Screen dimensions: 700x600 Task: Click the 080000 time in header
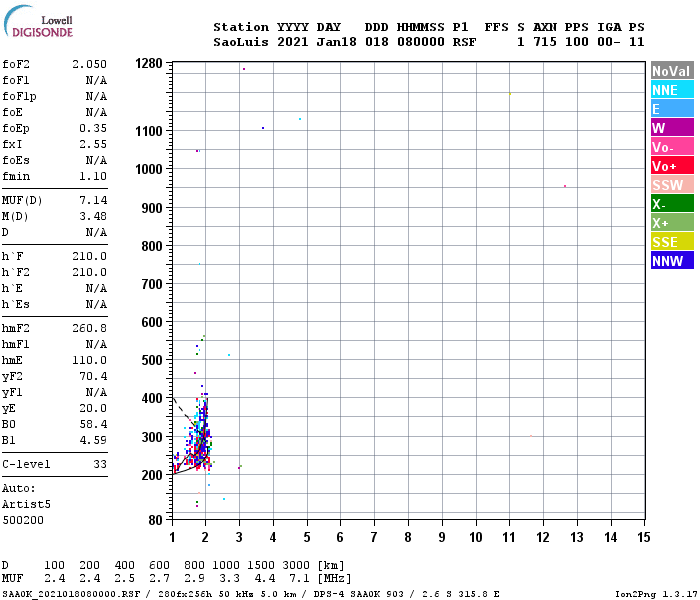(421, 42)
